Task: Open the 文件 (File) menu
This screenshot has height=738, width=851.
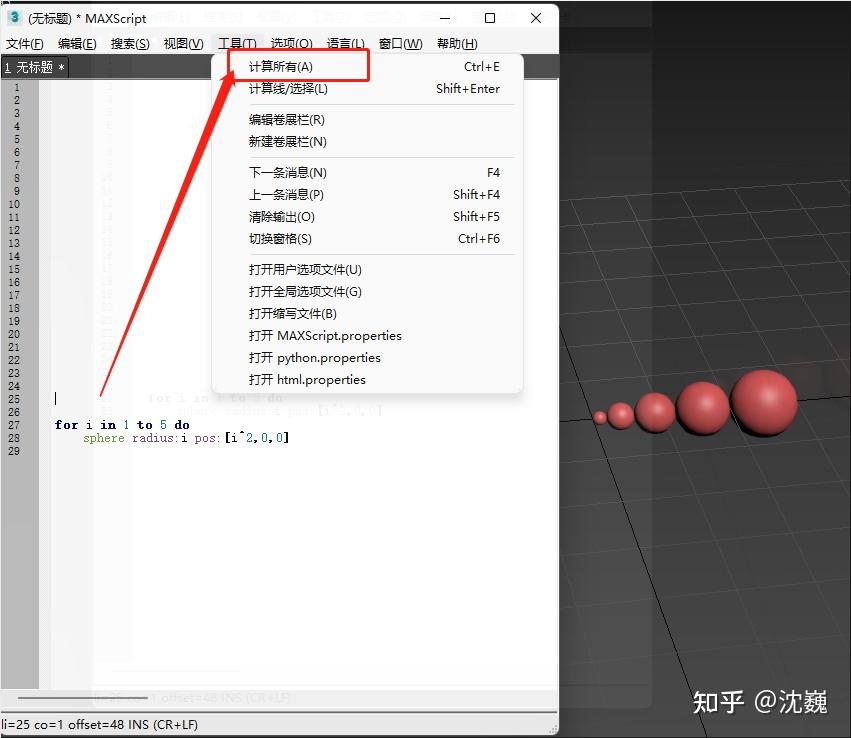Action: click(x=24, y=43)
